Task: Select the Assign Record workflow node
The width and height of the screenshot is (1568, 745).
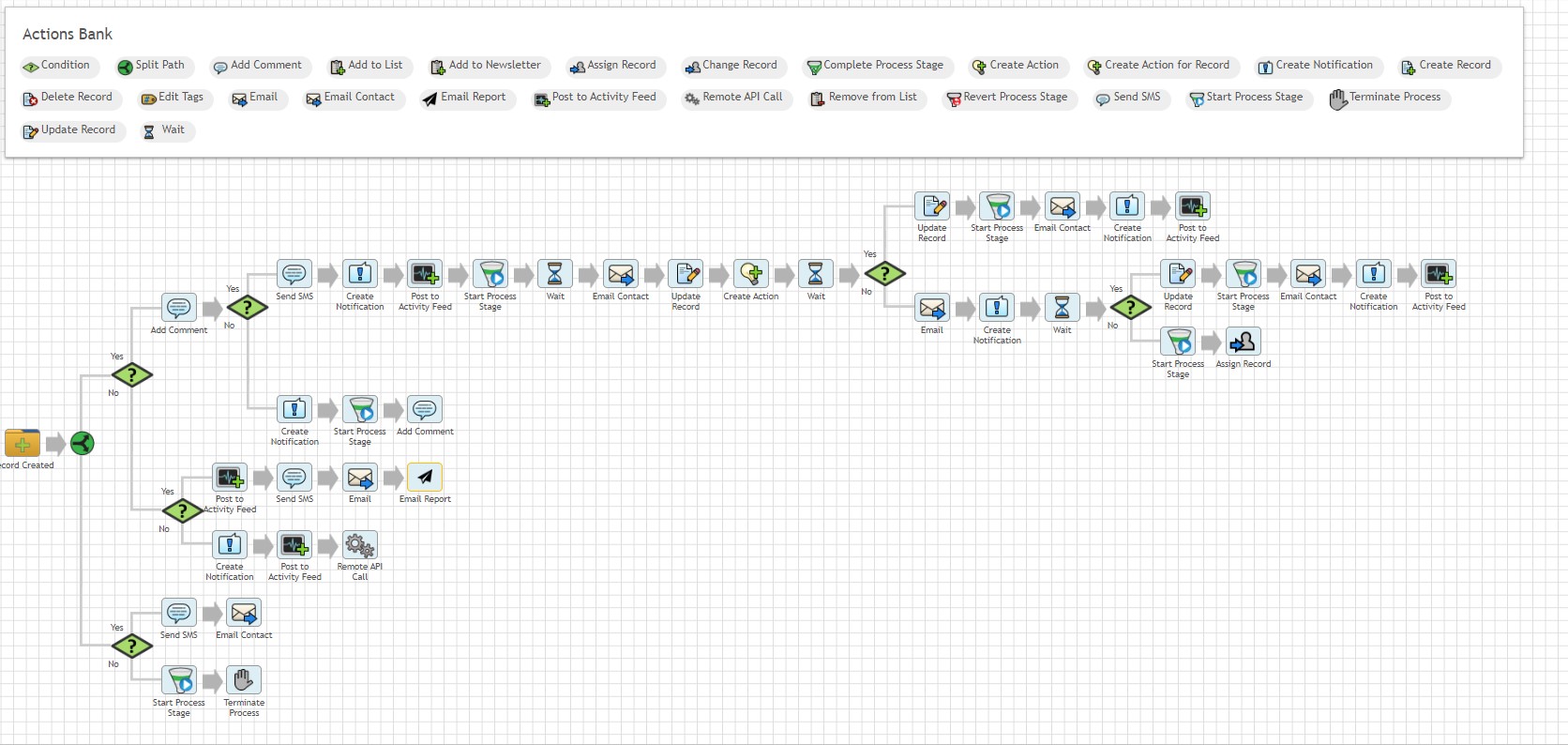Action: point(1244,342)
